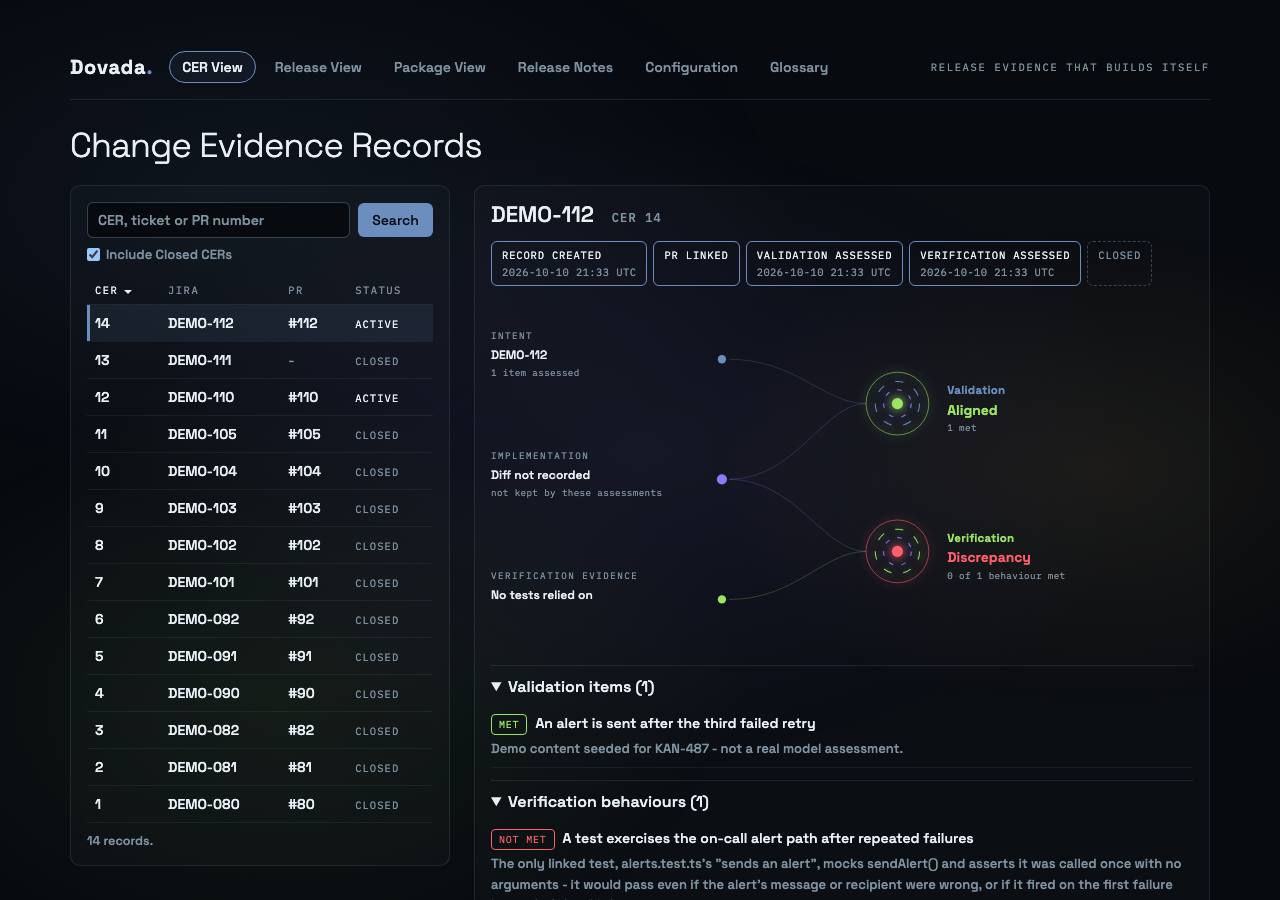
Task: Toggle Include Closed CERs checkbox
Action: coord(94,255)
